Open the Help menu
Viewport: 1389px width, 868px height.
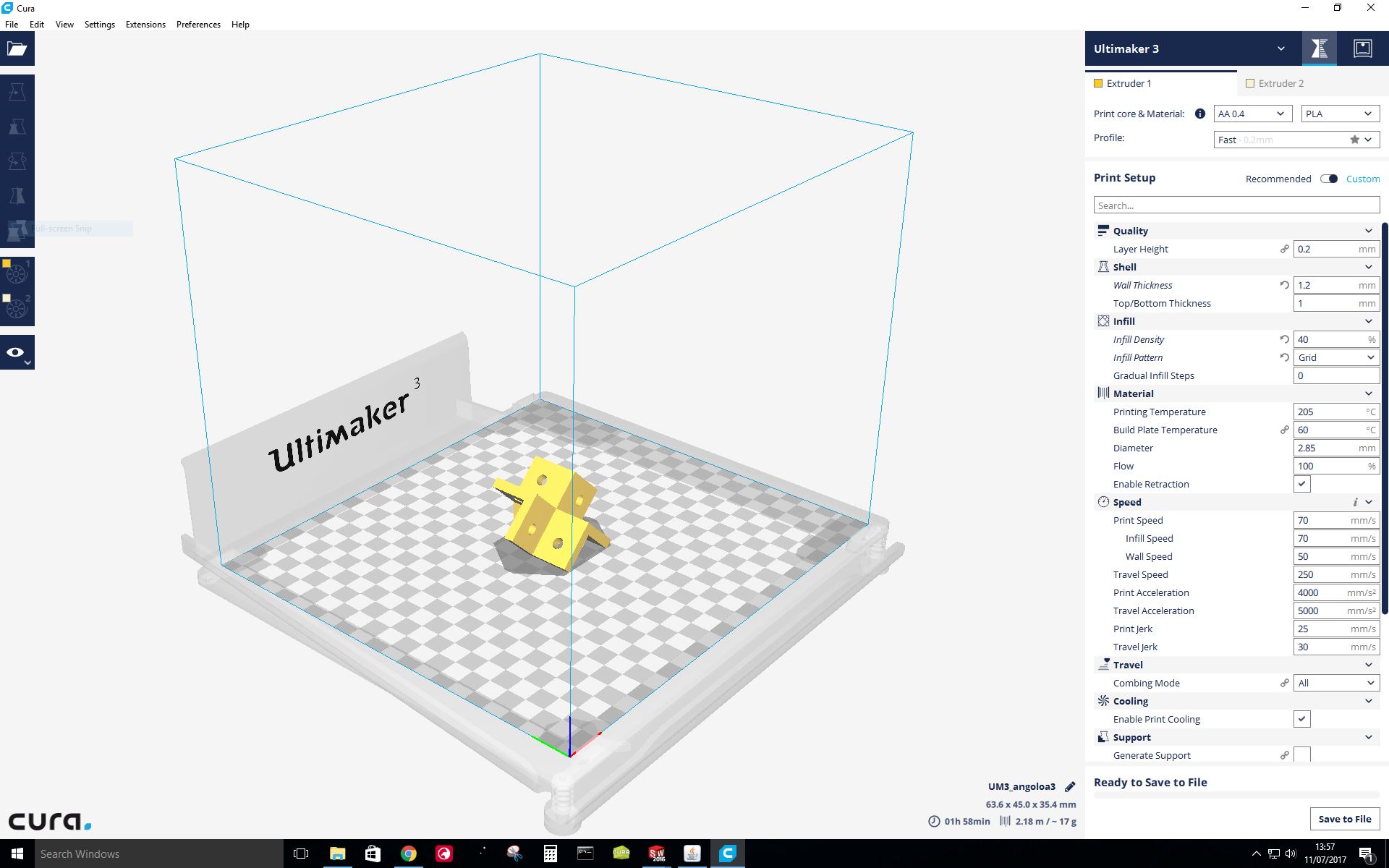click(240, 24)
